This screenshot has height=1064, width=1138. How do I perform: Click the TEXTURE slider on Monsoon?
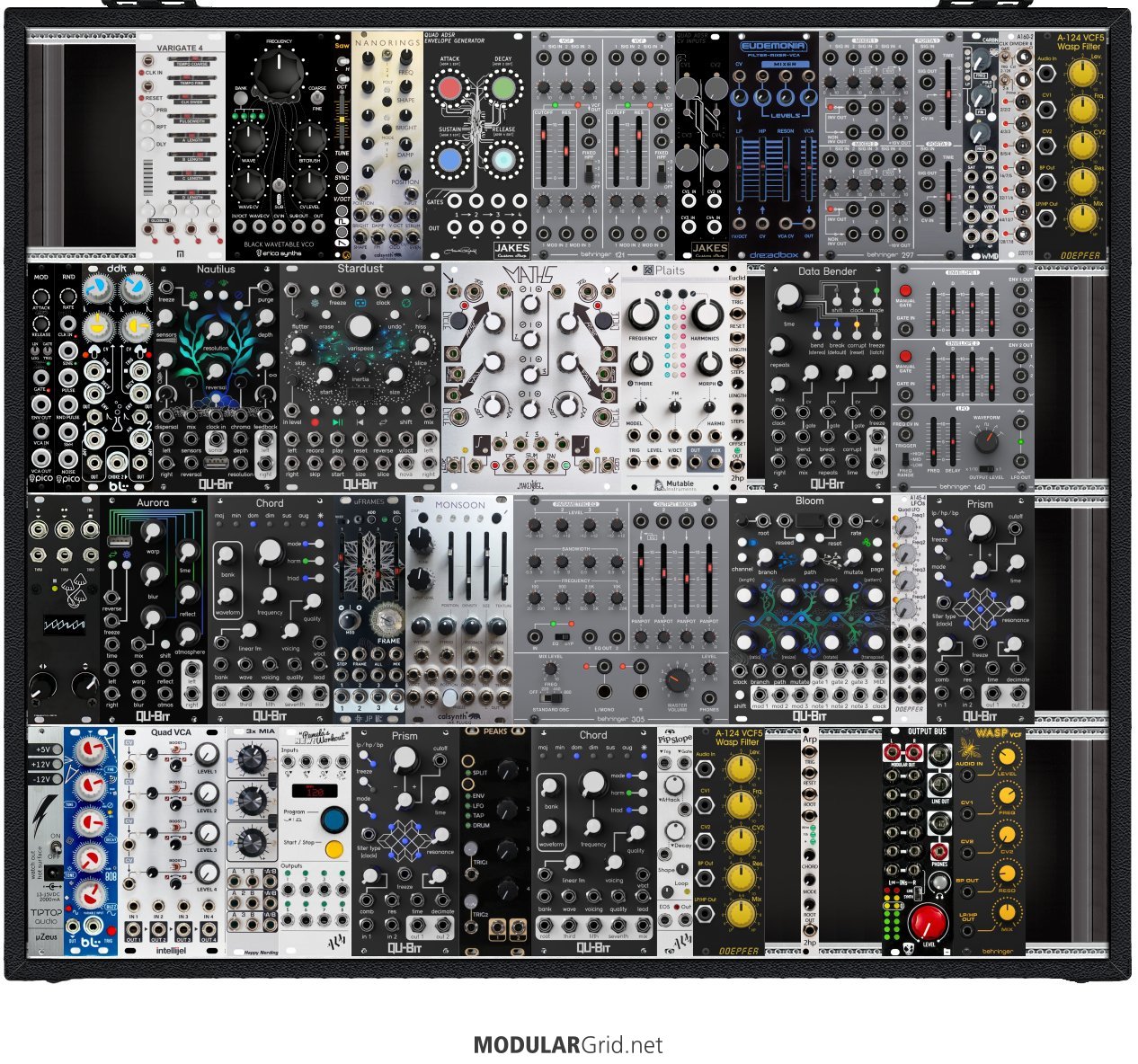[502, 566]
